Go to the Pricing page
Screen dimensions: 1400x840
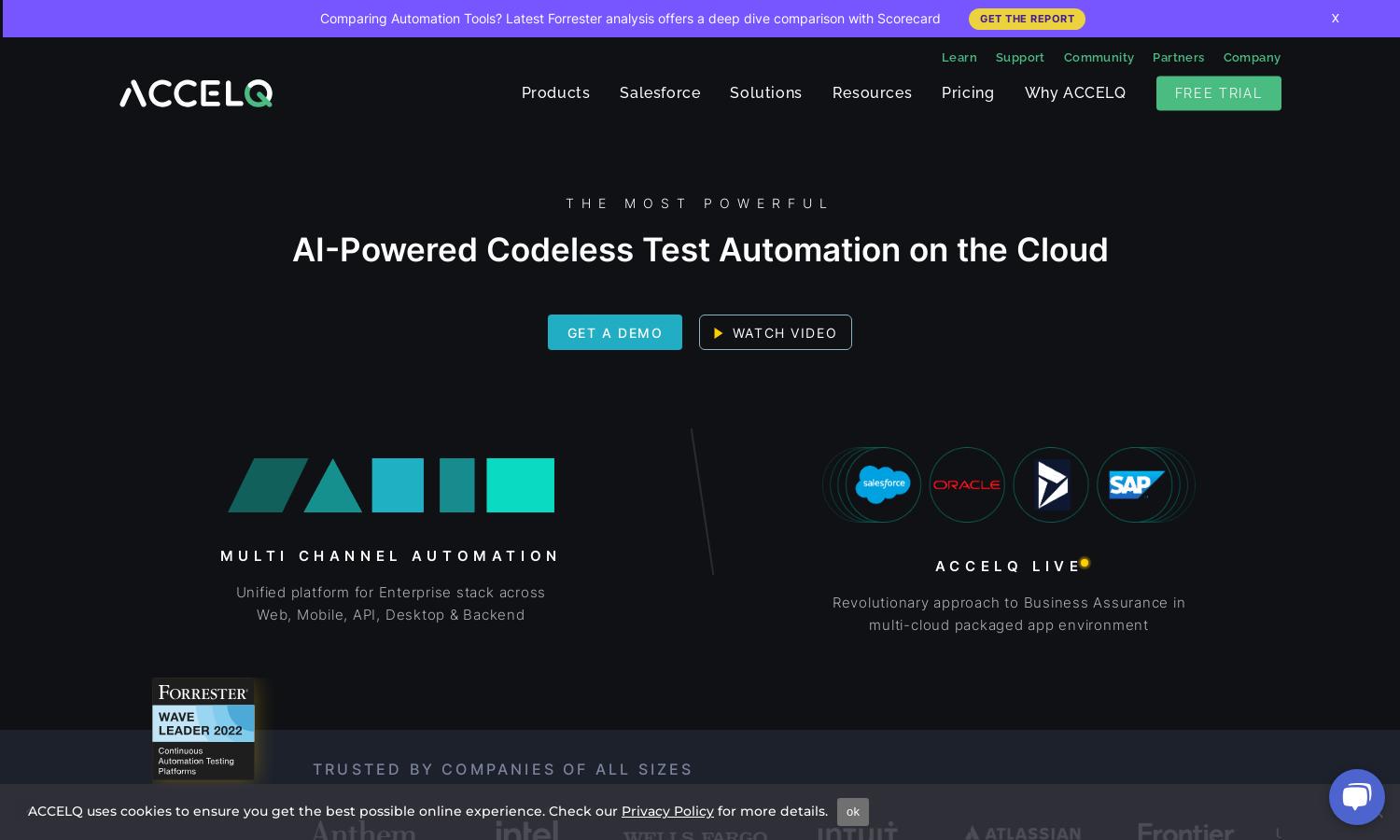tap(968, 92)
